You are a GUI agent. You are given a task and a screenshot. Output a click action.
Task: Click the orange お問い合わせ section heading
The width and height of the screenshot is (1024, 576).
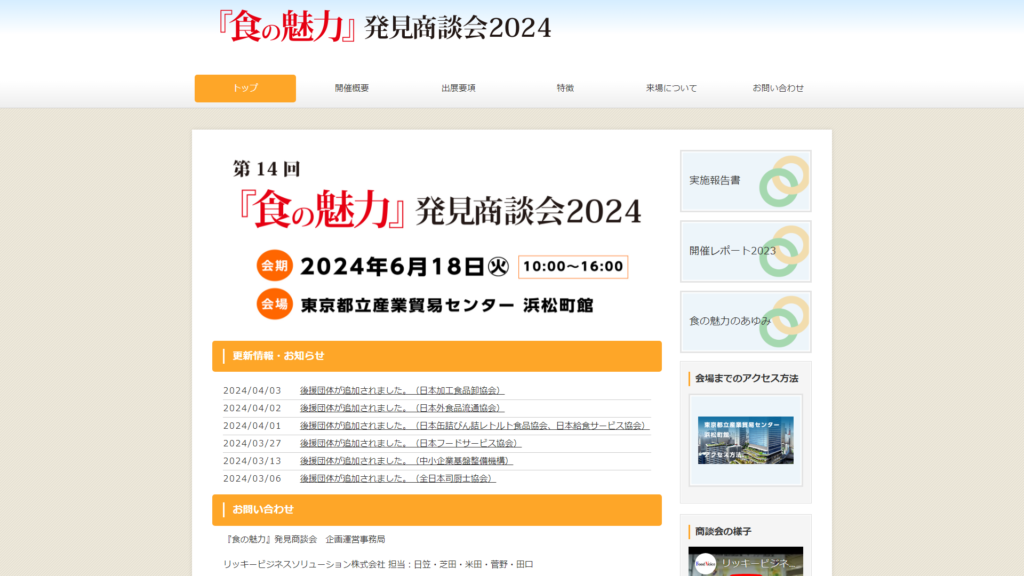click(x=437, y=510)
